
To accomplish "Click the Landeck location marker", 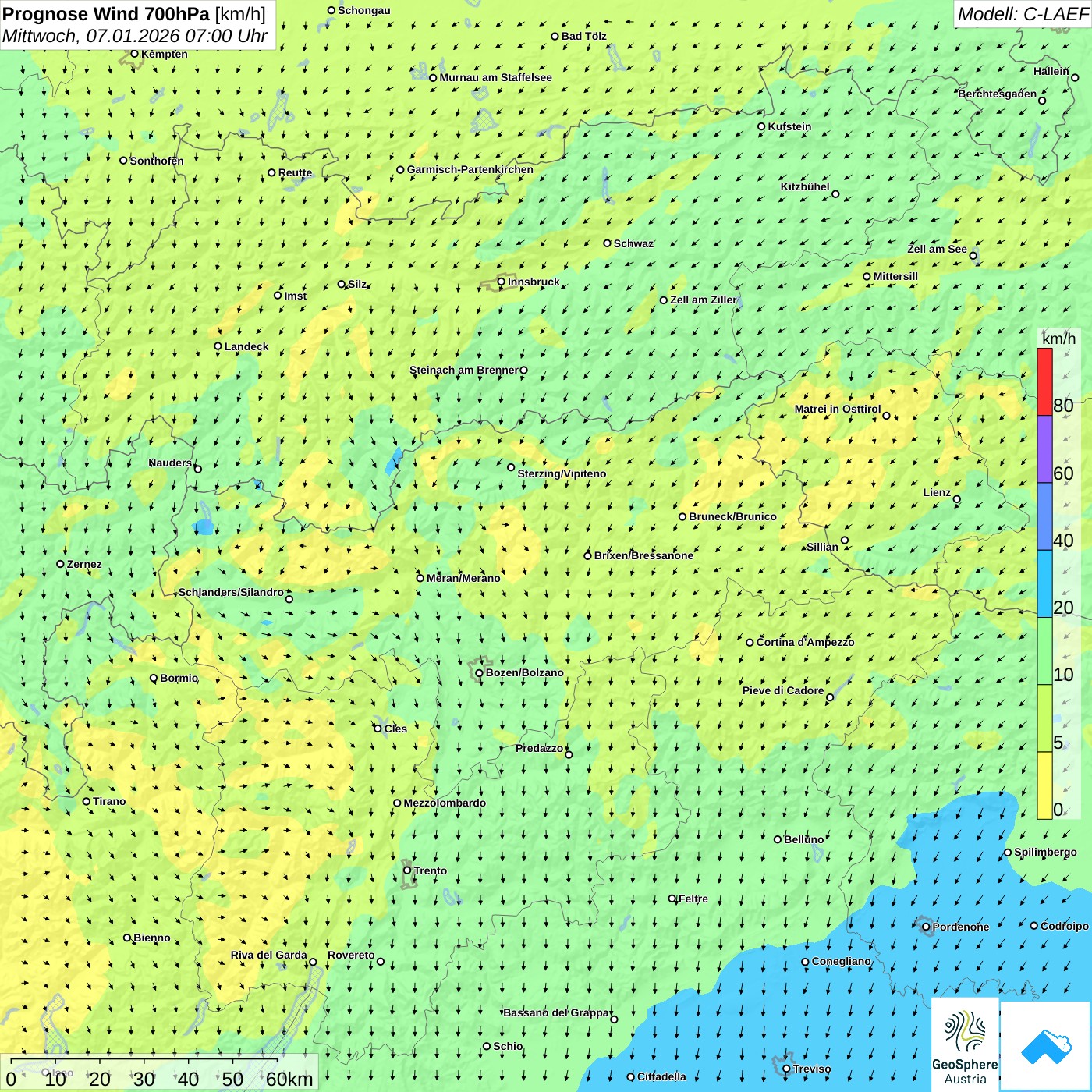I will [x=218, y=346].
